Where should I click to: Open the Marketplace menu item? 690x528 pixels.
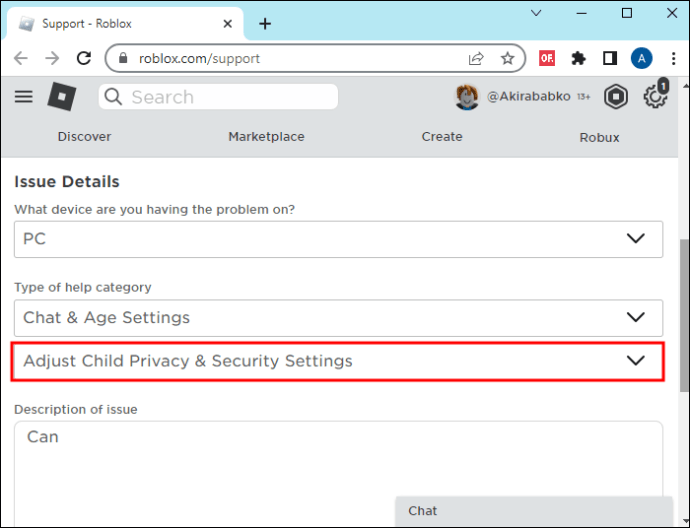[x=266, y=137]
